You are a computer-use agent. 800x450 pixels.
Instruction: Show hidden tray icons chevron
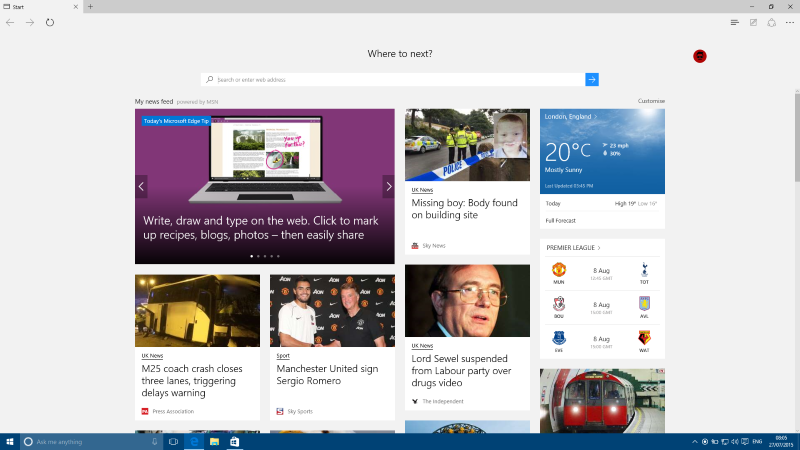[694, 442]
